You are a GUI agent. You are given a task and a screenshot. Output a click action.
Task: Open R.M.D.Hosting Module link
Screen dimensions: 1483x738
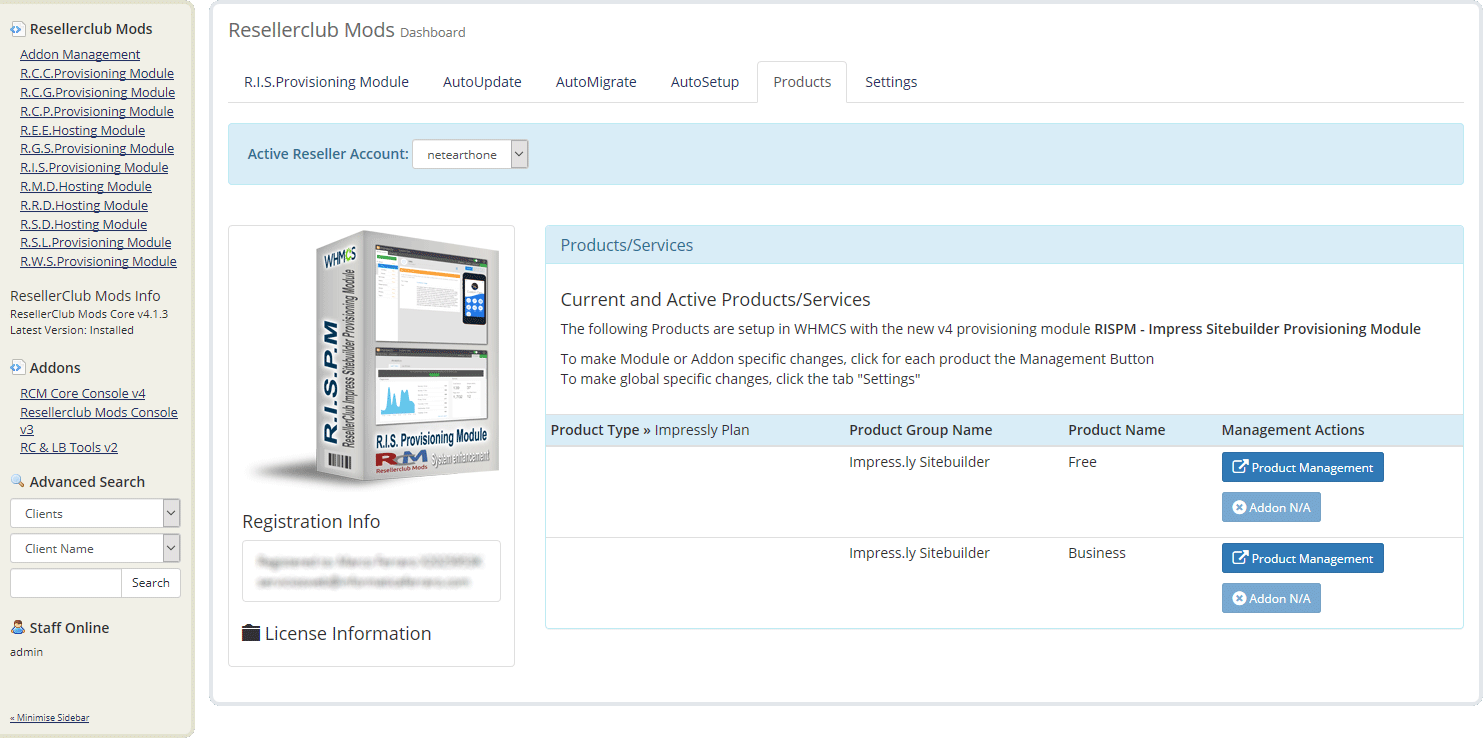(86, 186)
